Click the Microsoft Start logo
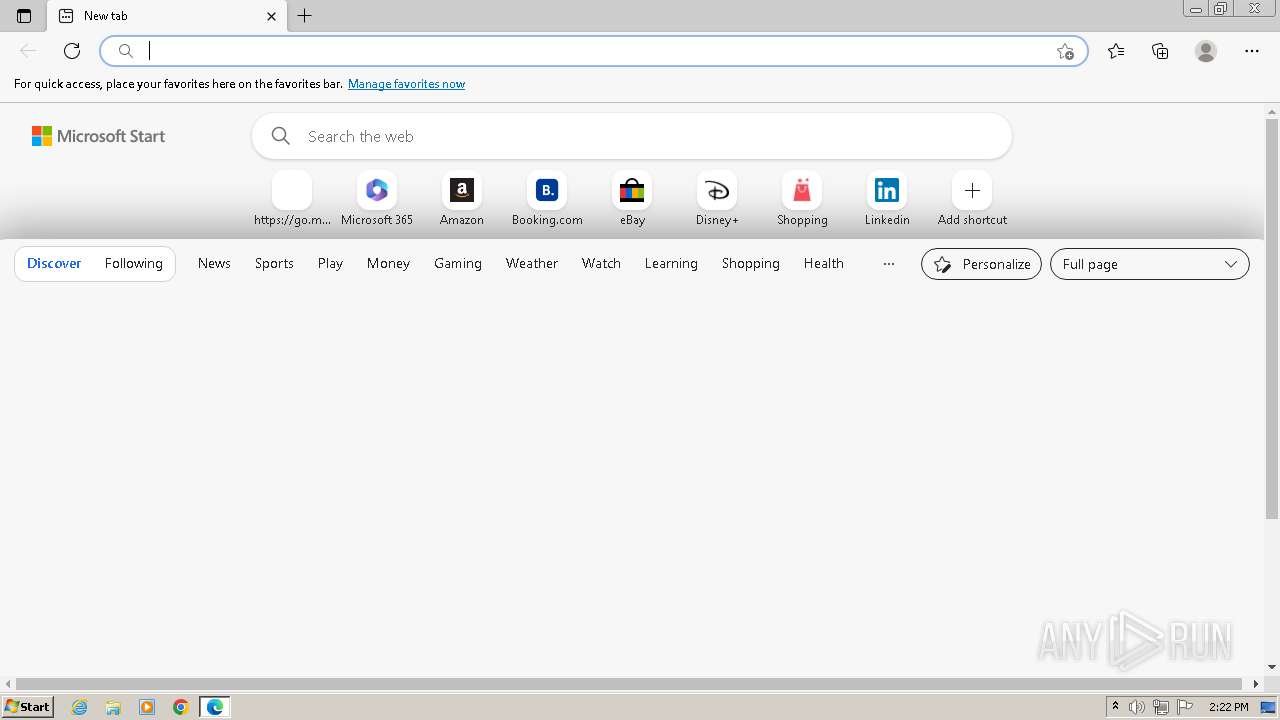Viewport: 1280px width, 720px height. [98, 136]
